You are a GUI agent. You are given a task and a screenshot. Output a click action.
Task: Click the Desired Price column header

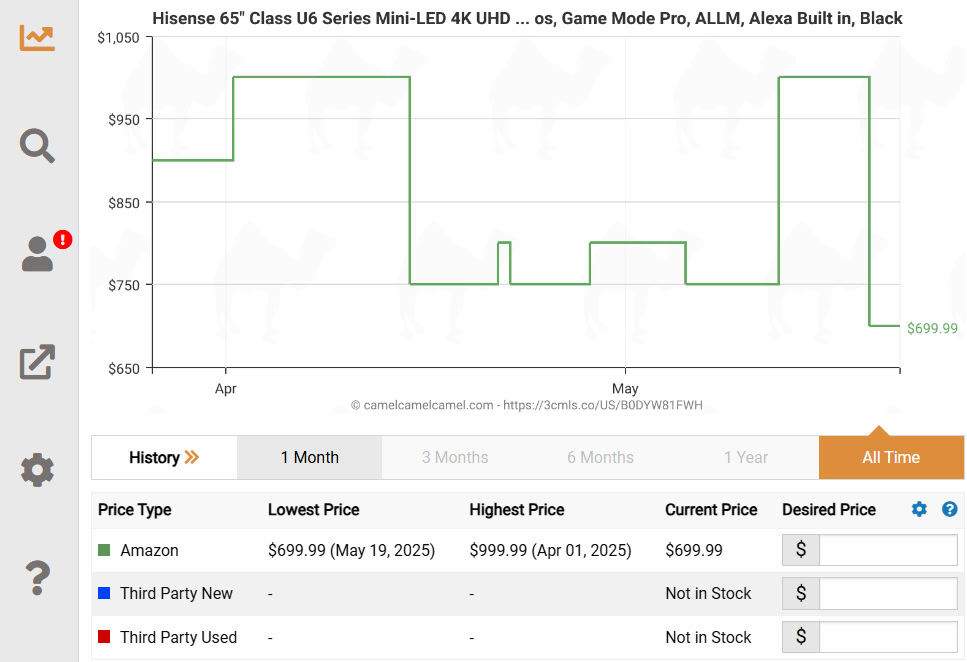[x=829, y=510]
